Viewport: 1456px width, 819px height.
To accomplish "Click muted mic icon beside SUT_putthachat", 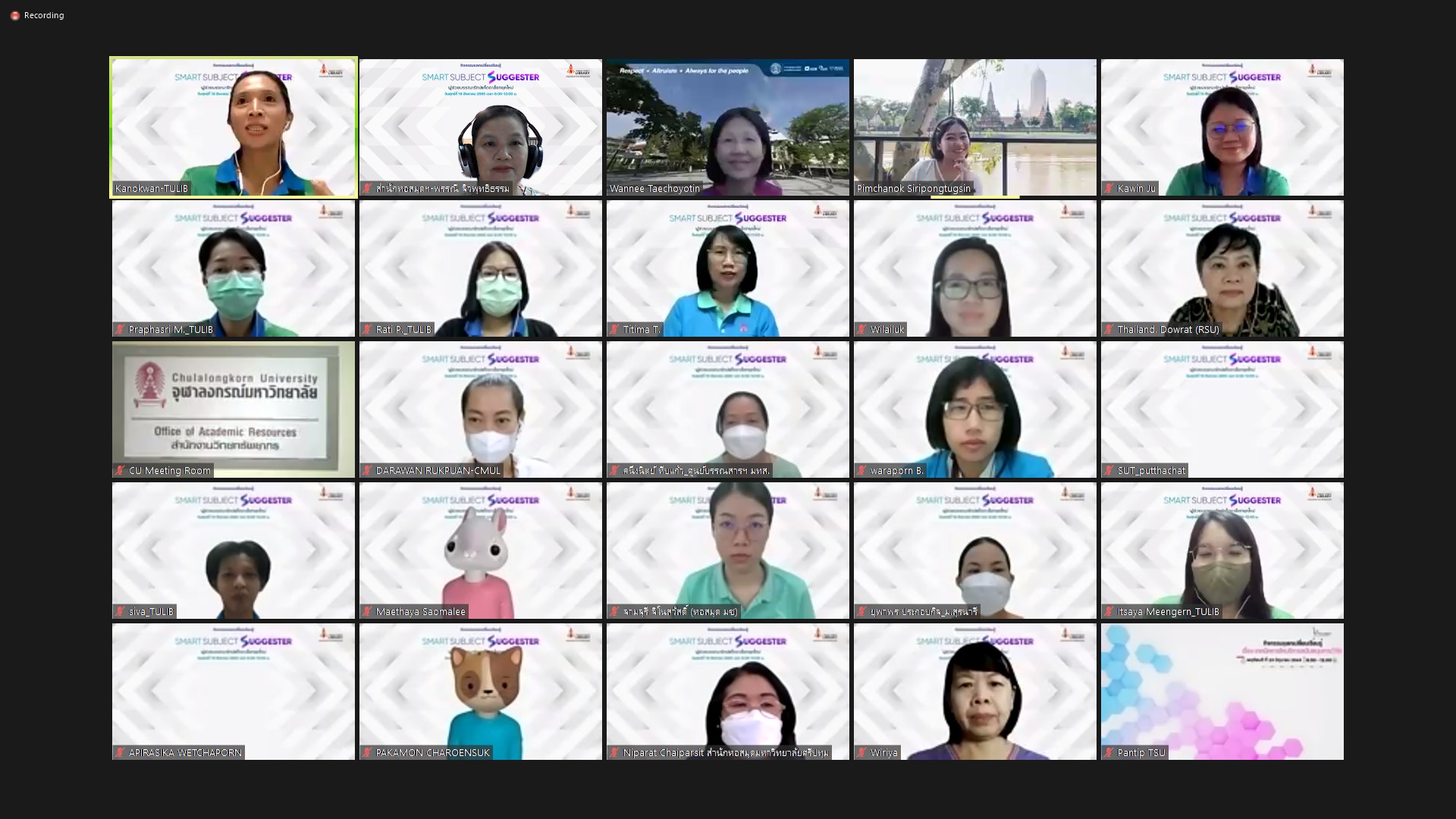I will click(1109, 470).
